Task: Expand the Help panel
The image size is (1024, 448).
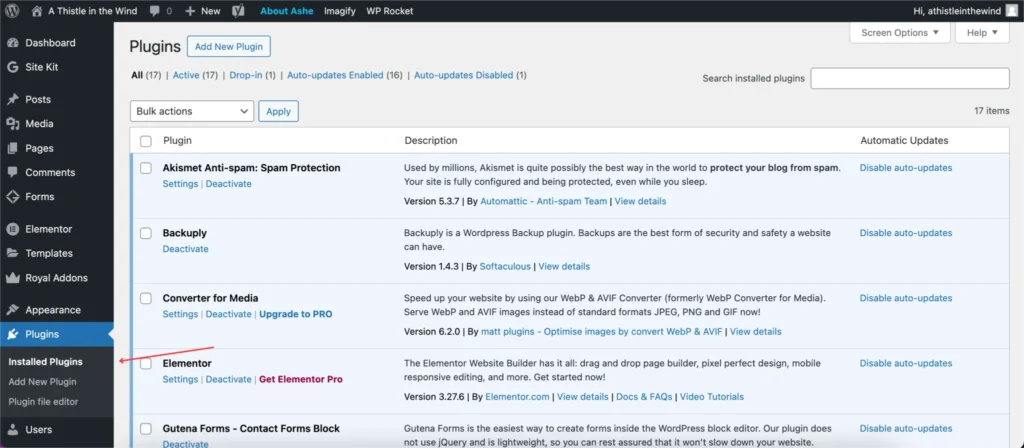Action: pyautogui.click(x=982, y=33)
